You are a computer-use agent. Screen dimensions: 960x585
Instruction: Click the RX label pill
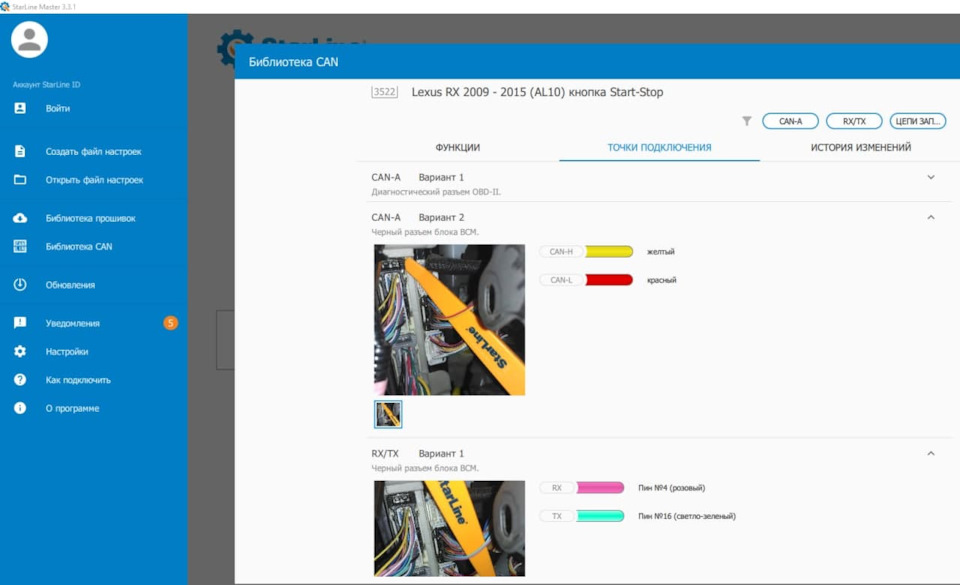[x=557, y=488]
